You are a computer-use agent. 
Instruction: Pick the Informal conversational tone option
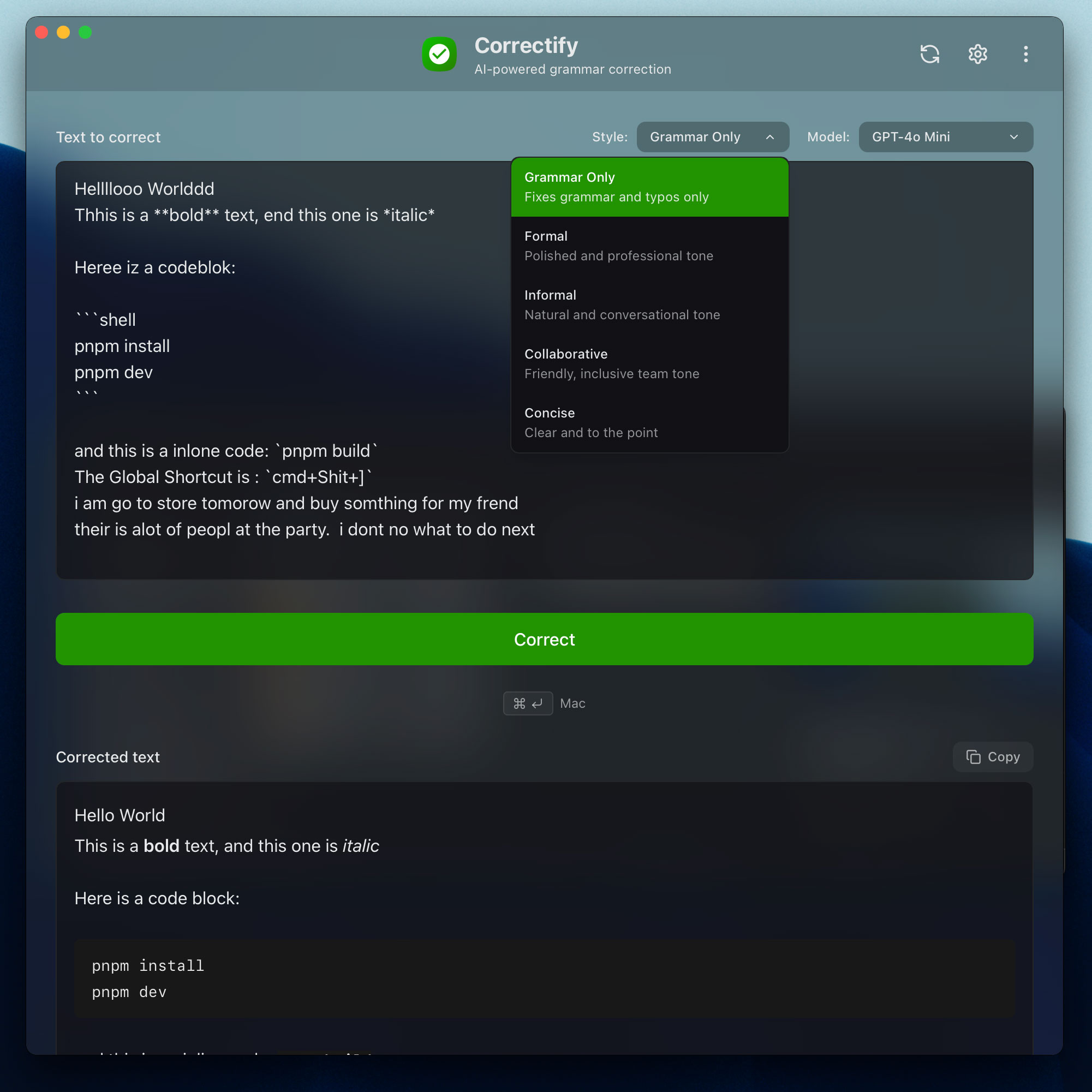point(649,305)
